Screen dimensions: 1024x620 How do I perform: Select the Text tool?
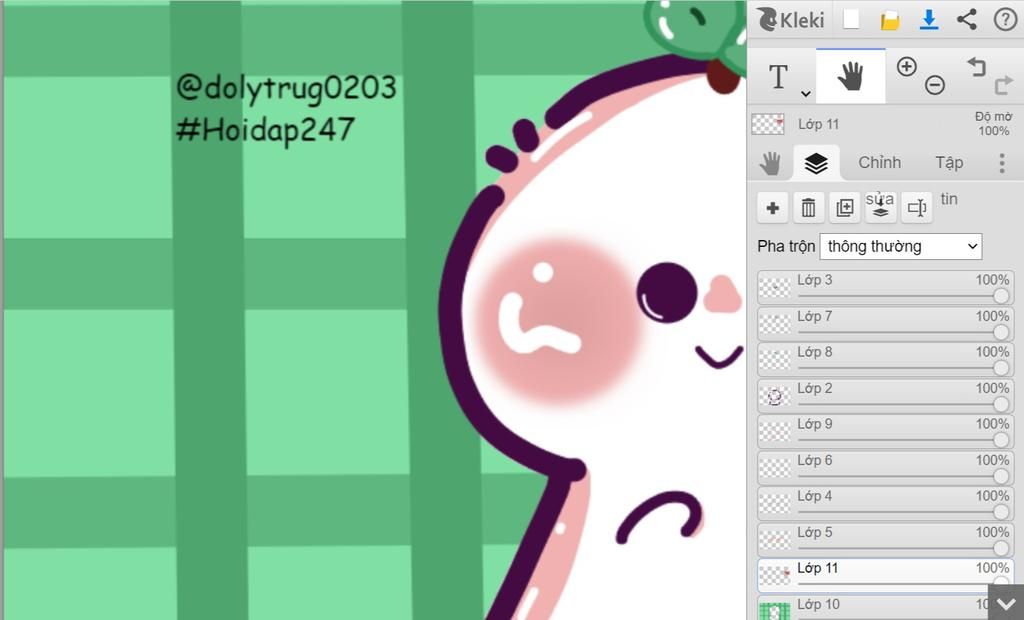[778, 76]
